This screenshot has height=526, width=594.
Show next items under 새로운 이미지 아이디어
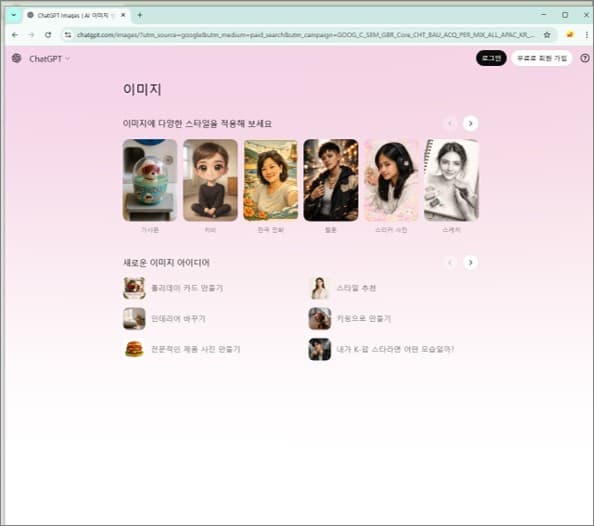tap(471, 262)
